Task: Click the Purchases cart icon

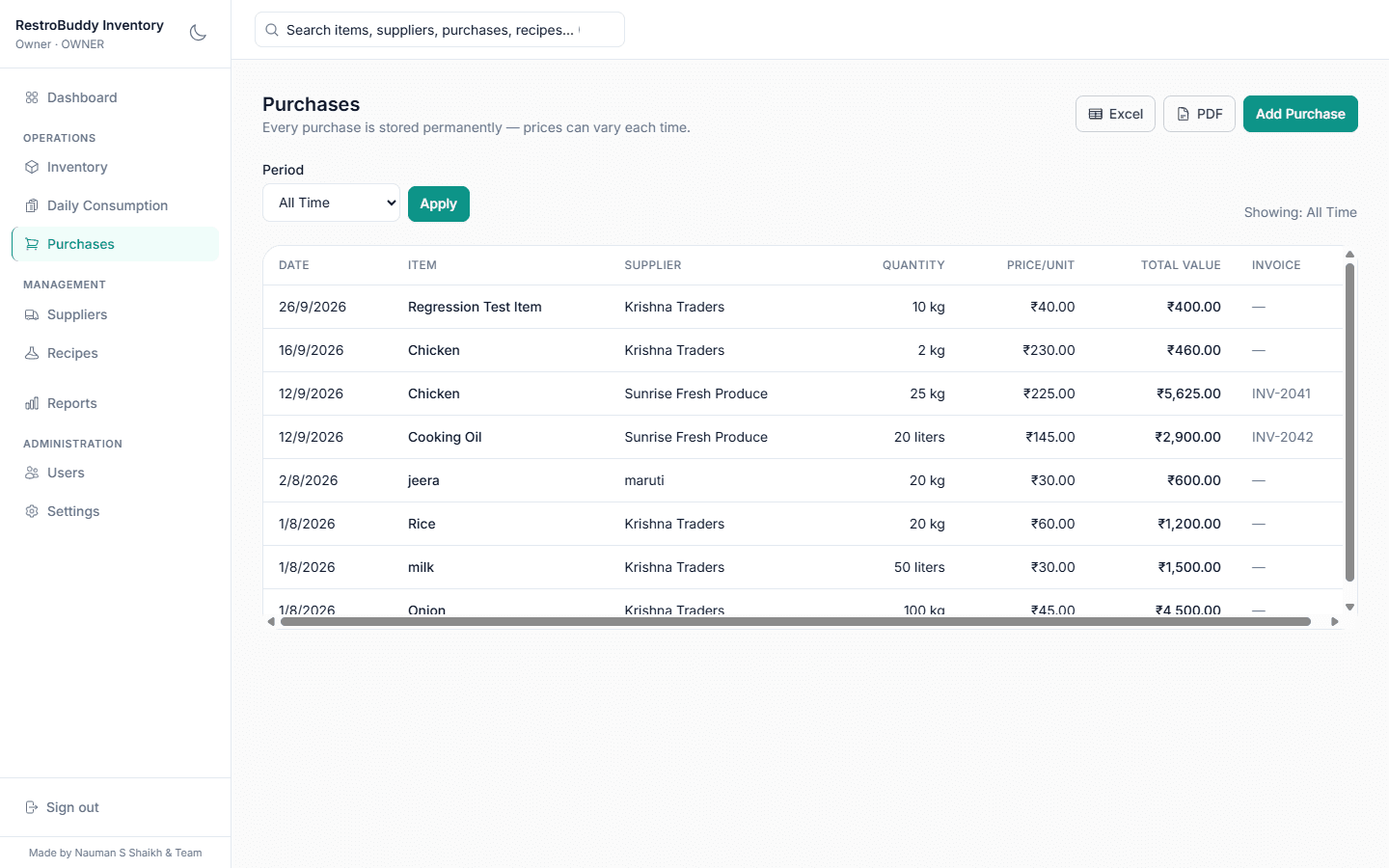Action: click(x=32, y=244)
